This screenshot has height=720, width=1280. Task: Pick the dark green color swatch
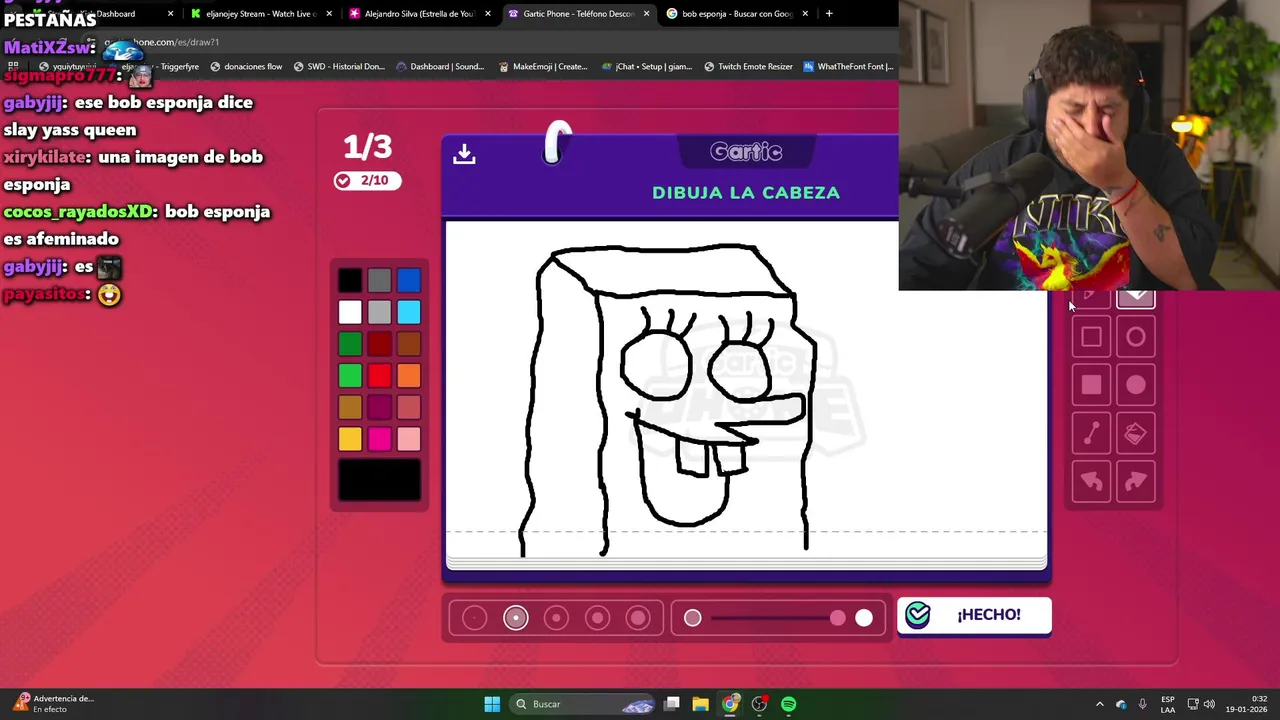click(x=350, y=345)
